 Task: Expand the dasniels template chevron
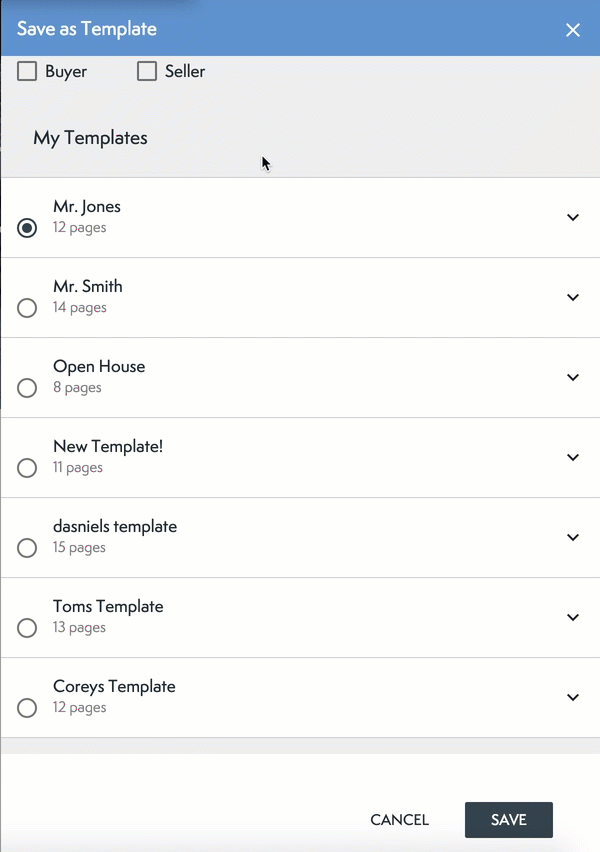[573, 538]
